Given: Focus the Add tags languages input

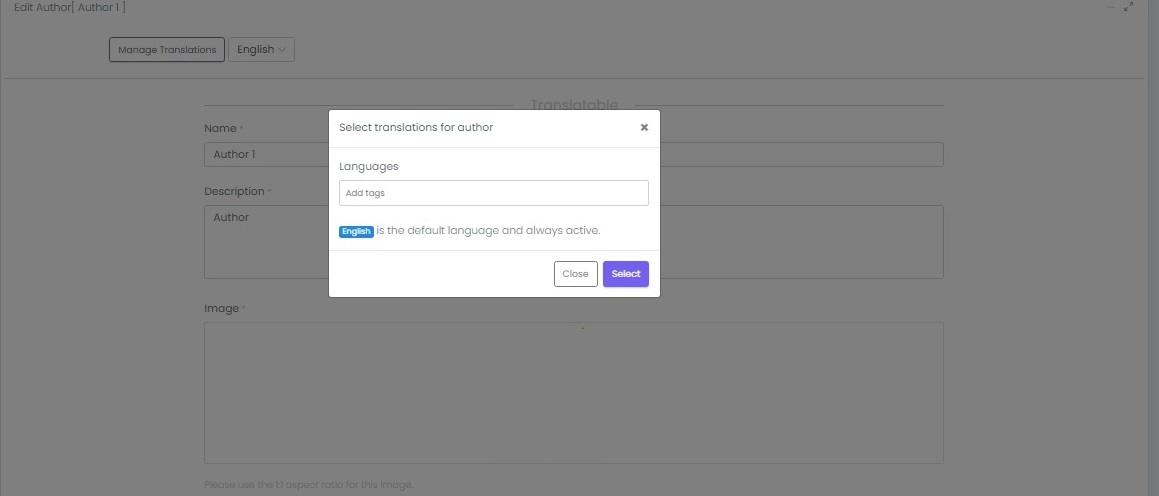Looking at the screenshot, I should [494, 193].
